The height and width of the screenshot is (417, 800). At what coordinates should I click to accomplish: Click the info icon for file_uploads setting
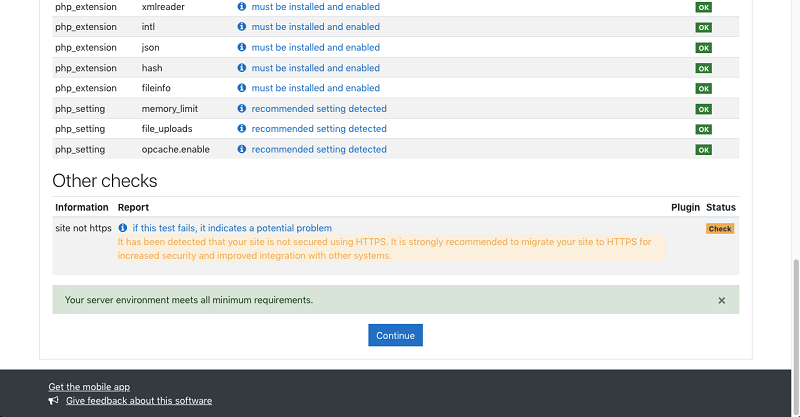pyautogui.click(x=242, y=129)
